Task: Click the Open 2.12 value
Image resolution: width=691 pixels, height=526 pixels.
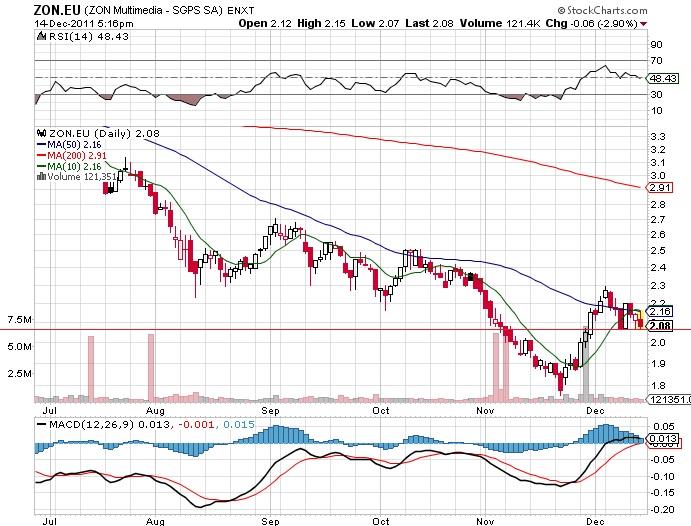Action: (x=265, y=23)
